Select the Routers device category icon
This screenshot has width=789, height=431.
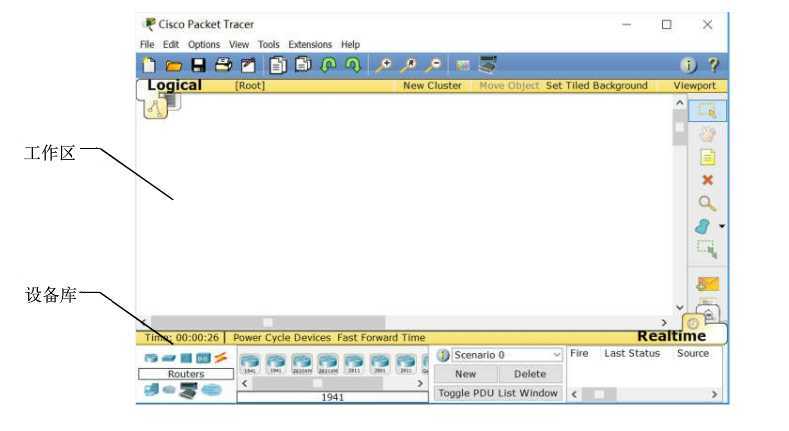pyautogui.click(x=151, y=358)
